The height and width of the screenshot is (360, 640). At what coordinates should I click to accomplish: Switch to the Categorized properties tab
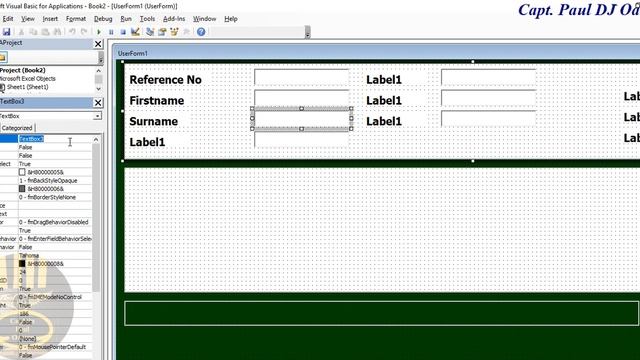[x=17, y=128]
